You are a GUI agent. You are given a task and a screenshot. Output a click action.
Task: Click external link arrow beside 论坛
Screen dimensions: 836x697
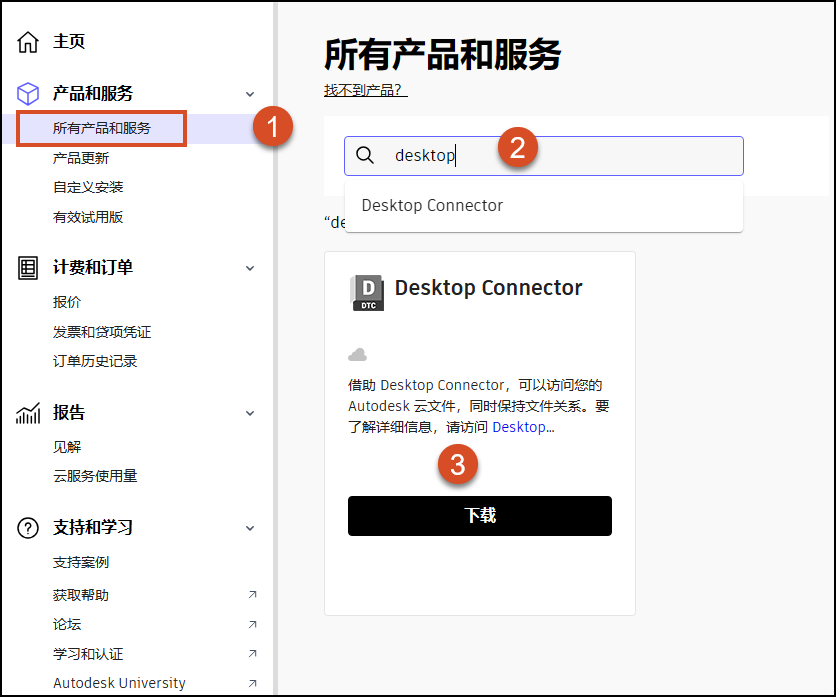click(252, 624)
